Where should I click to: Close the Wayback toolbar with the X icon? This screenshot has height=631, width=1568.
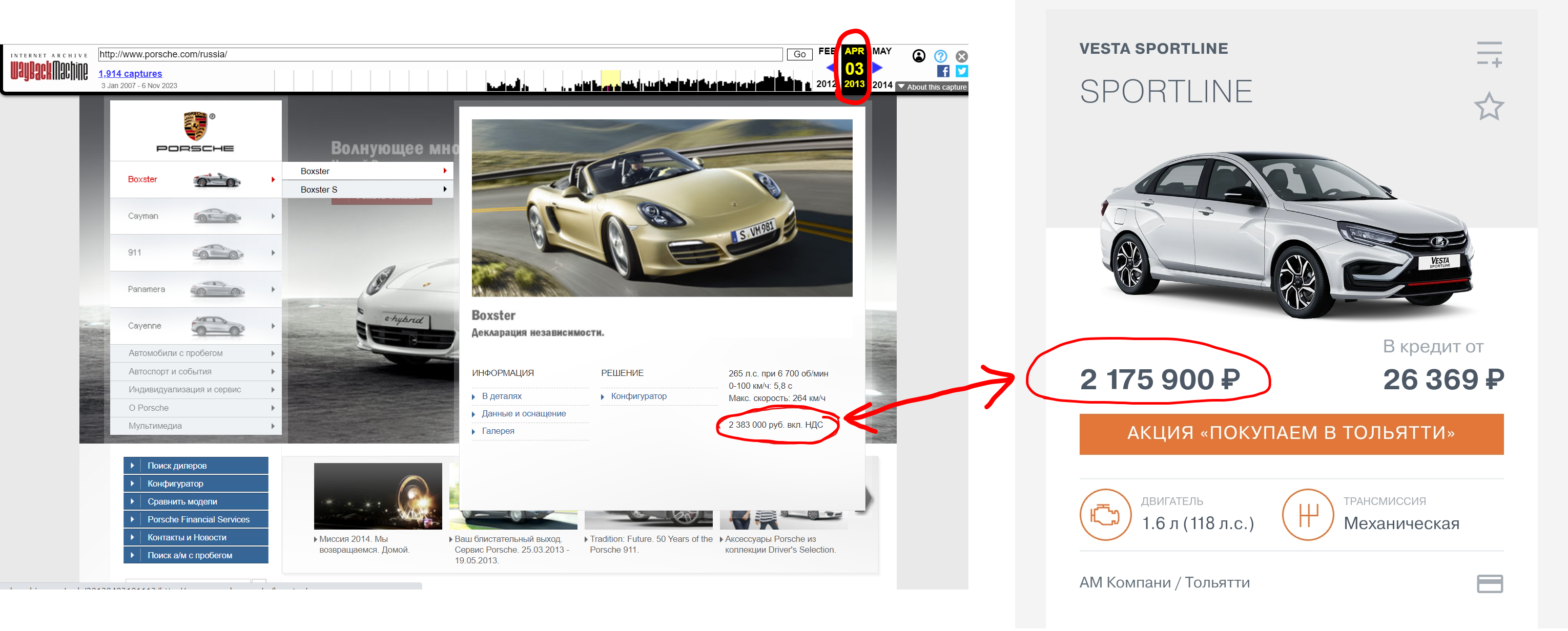962,56
